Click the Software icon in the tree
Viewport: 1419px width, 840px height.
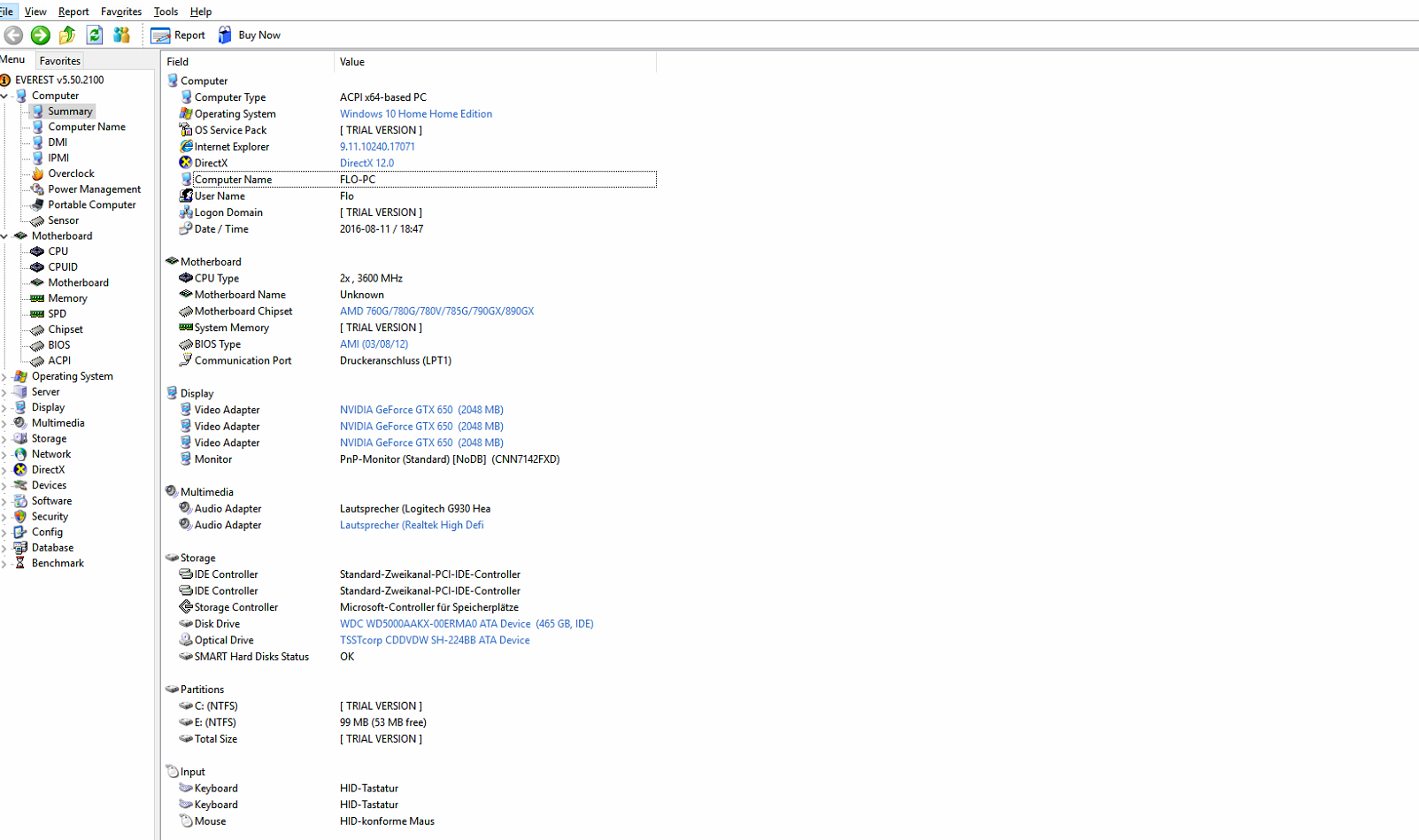(x=20, y=501)
